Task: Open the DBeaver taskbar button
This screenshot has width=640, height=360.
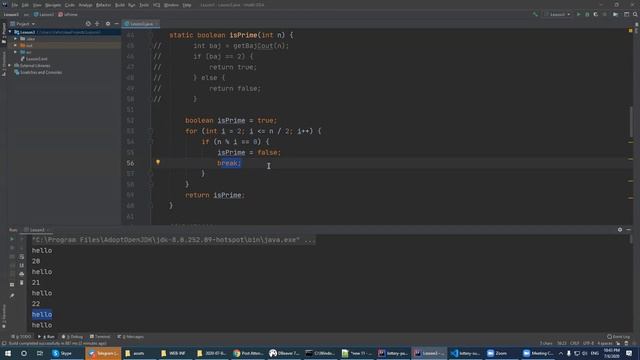Action: click(284, 353)
